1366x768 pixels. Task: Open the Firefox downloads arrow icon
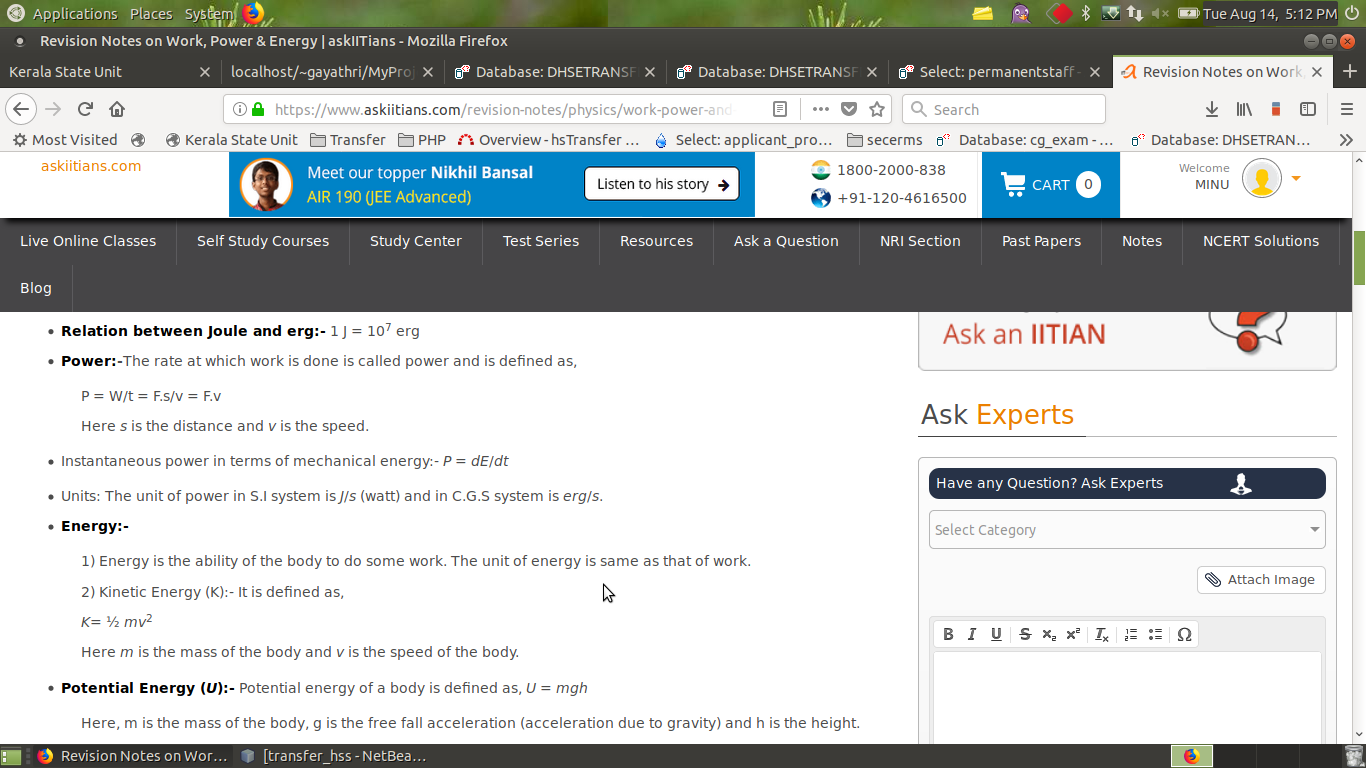pyautogui.click(x=1211, y=109)
